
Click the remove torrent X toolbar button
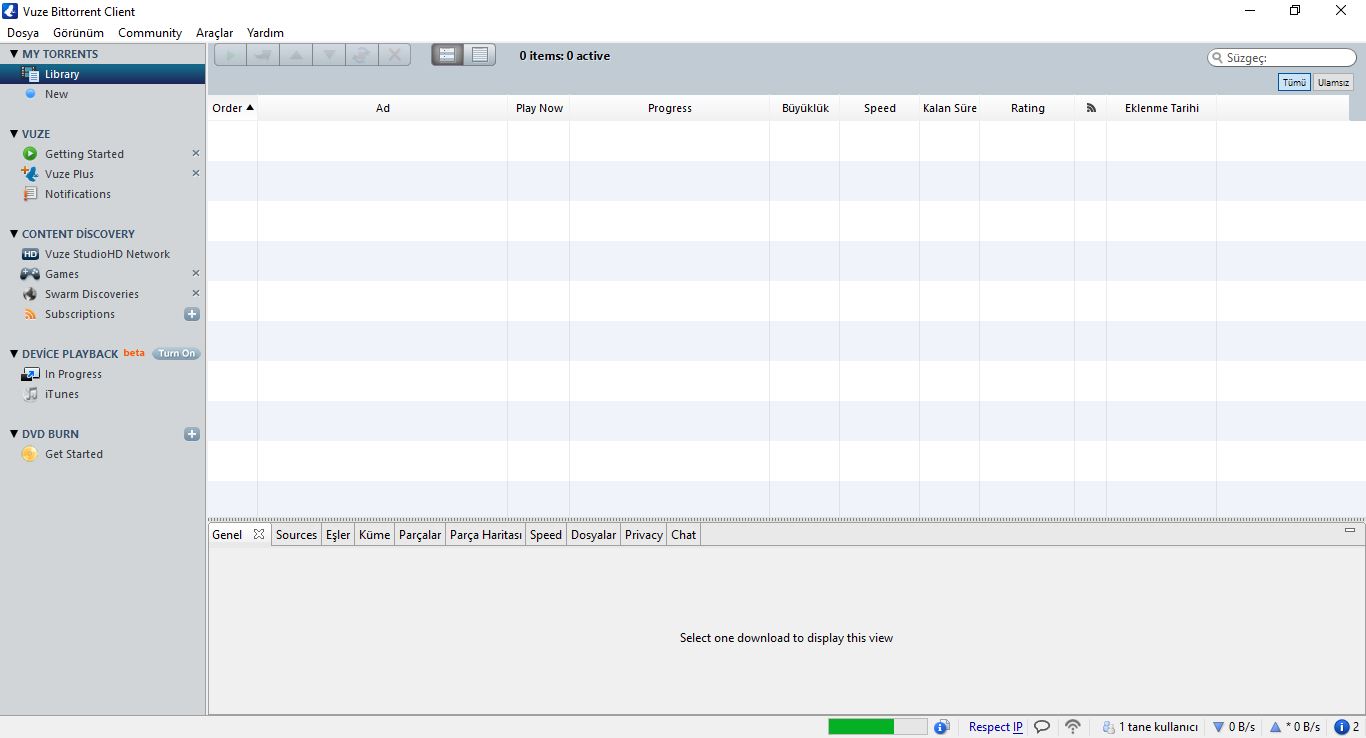coord(395,55)
